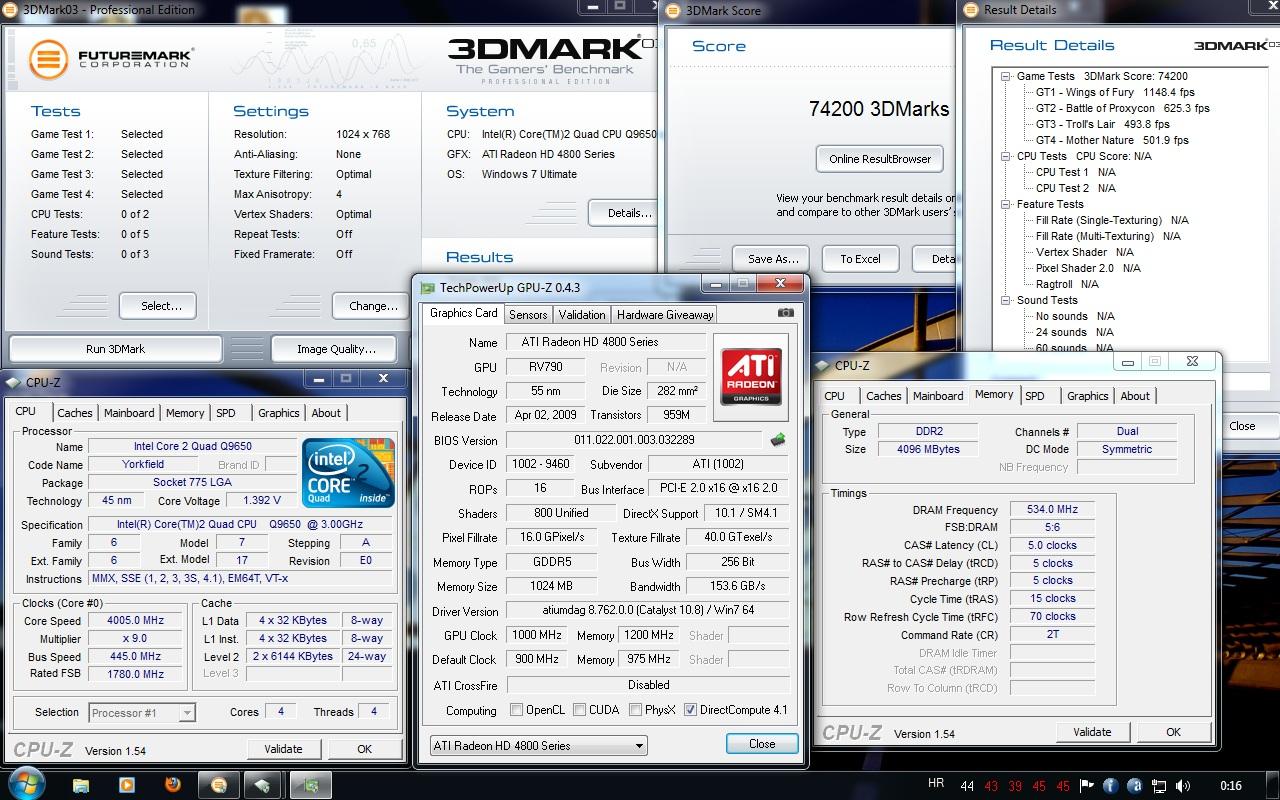This screenshot has width=1280, height=800.
Task: Click Validate in CPU-Z memory window
Action: (x=1092, y=732)
